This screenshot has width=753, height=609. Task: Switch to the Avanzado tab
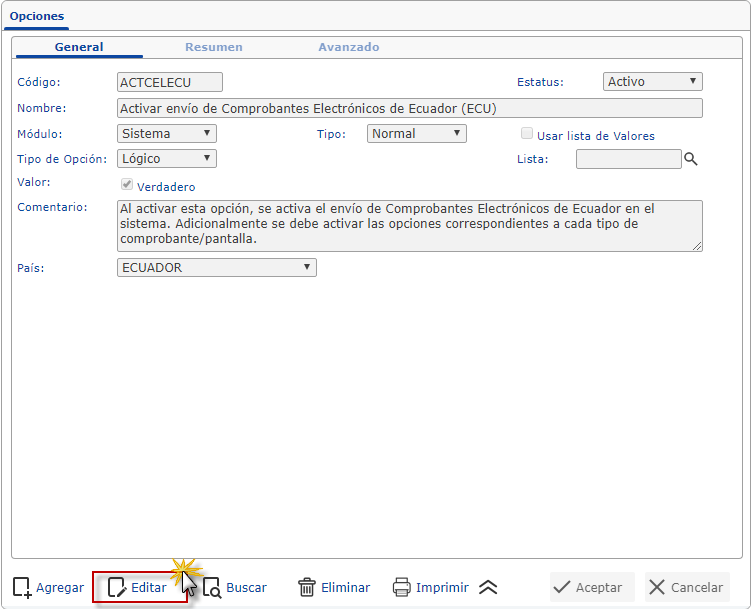click(349, 47)
